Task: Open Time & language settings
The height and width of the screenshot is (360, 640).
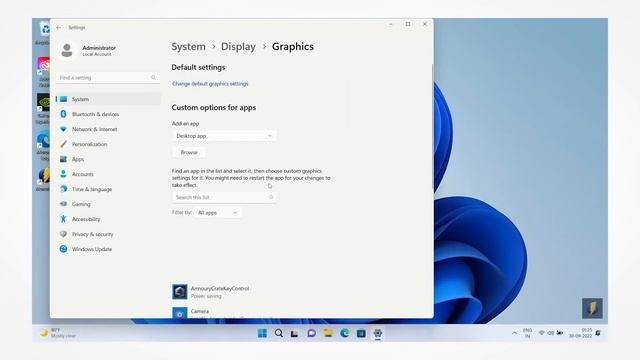Action: point(108,189)
